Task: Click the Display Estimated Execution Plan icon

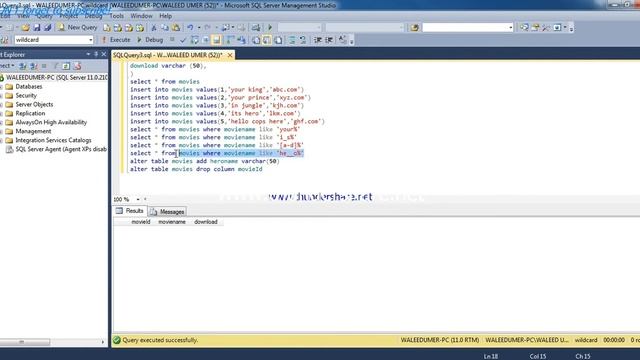Action: (195, 40)
